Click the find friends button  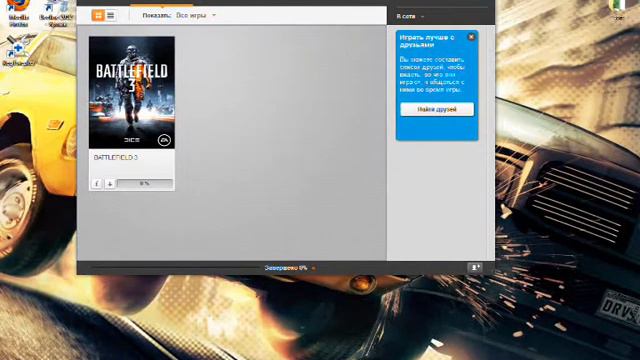coord(437,109)
